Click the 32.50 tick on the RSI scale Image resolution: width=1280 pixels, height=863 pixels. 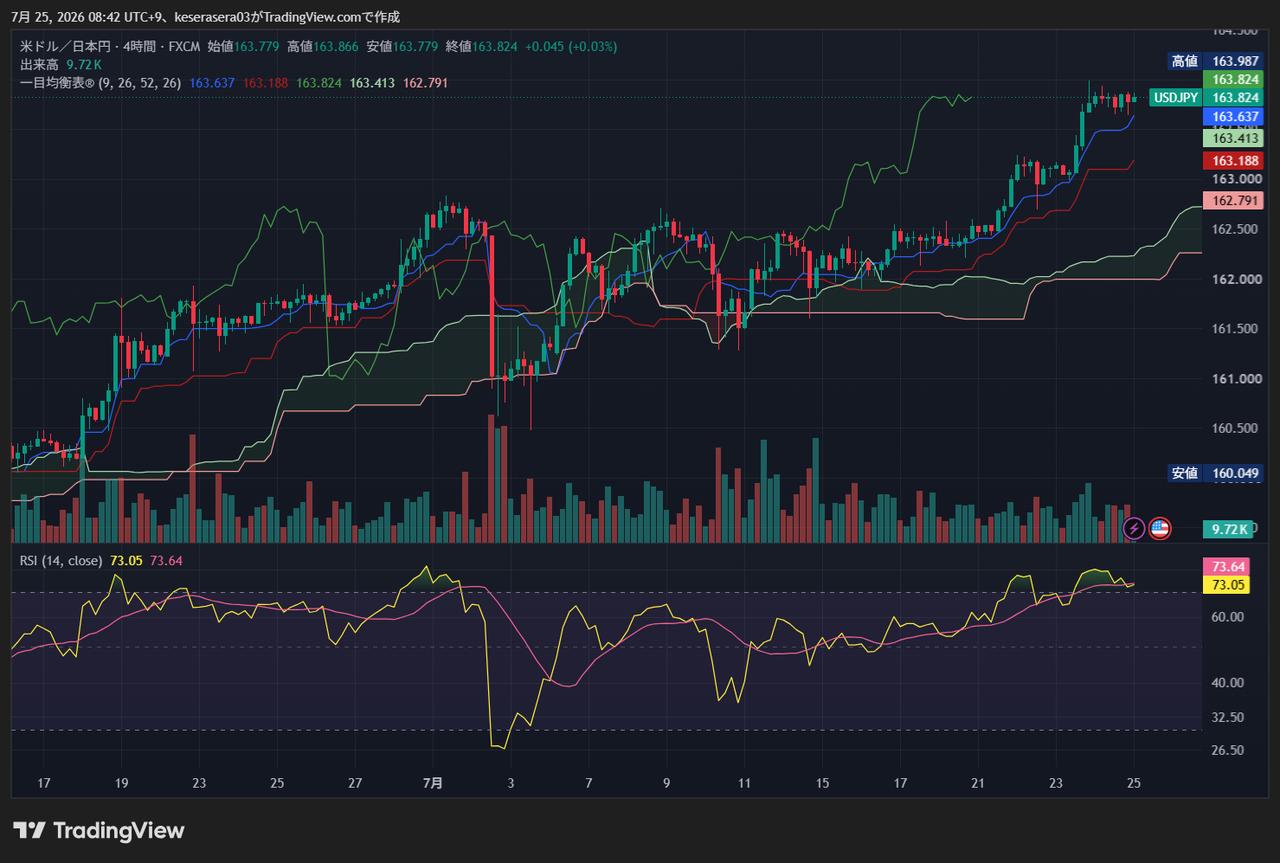tap(1228, 718)
